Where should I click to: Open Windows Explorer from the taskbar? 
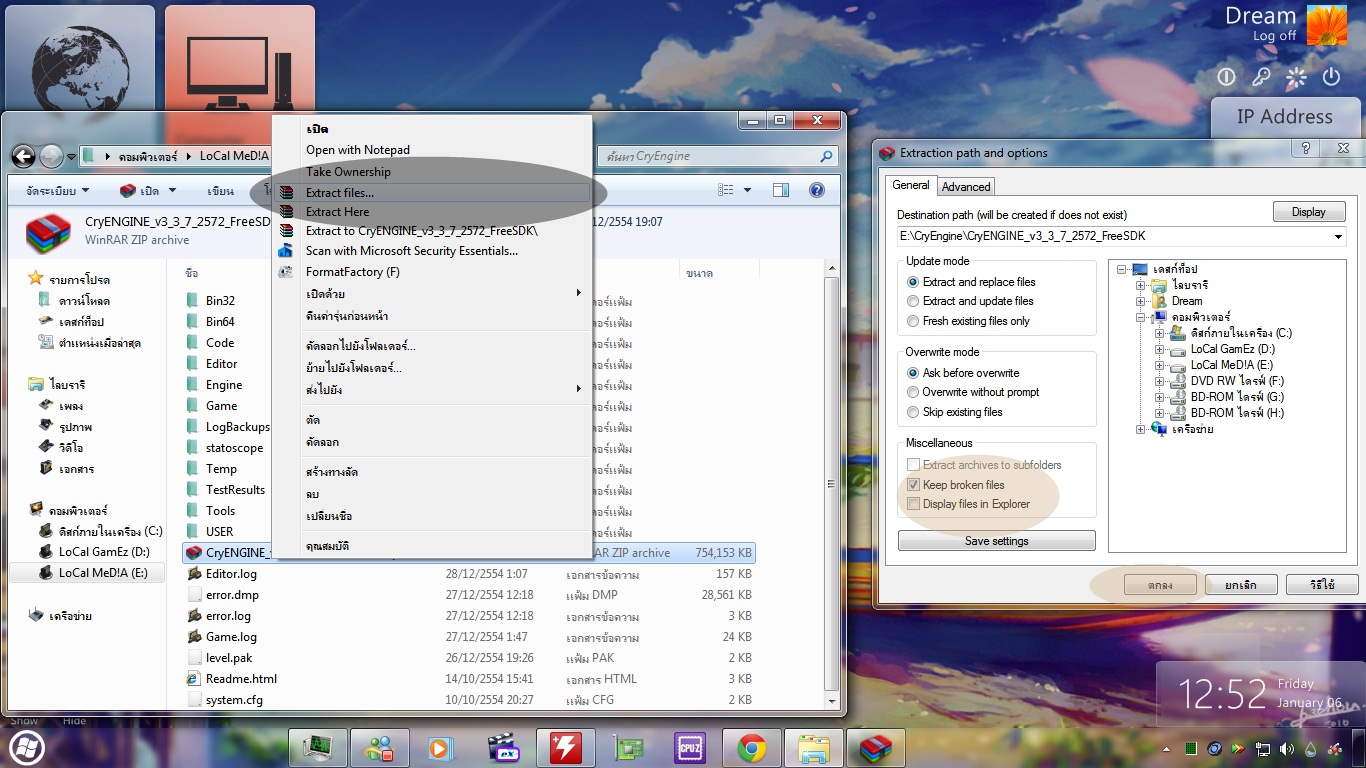click(814, 748)
